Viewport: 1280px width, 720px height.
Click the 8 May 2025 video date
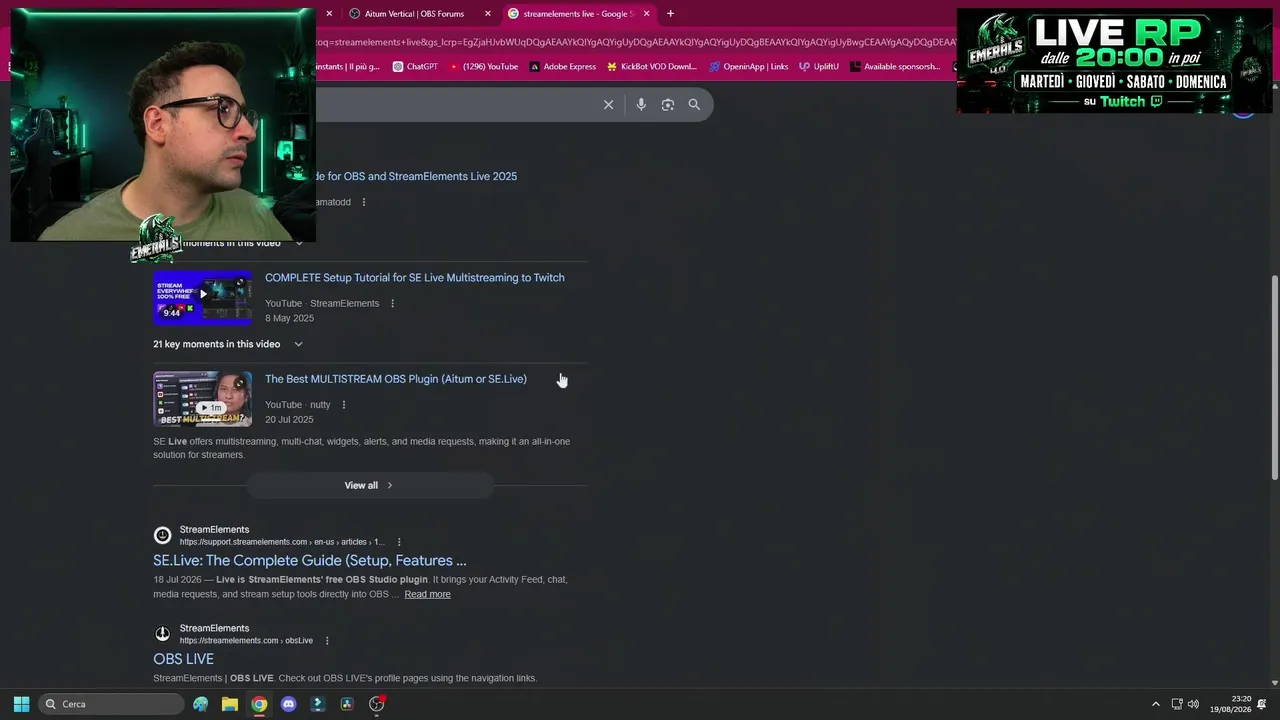[x=289, y=318]
